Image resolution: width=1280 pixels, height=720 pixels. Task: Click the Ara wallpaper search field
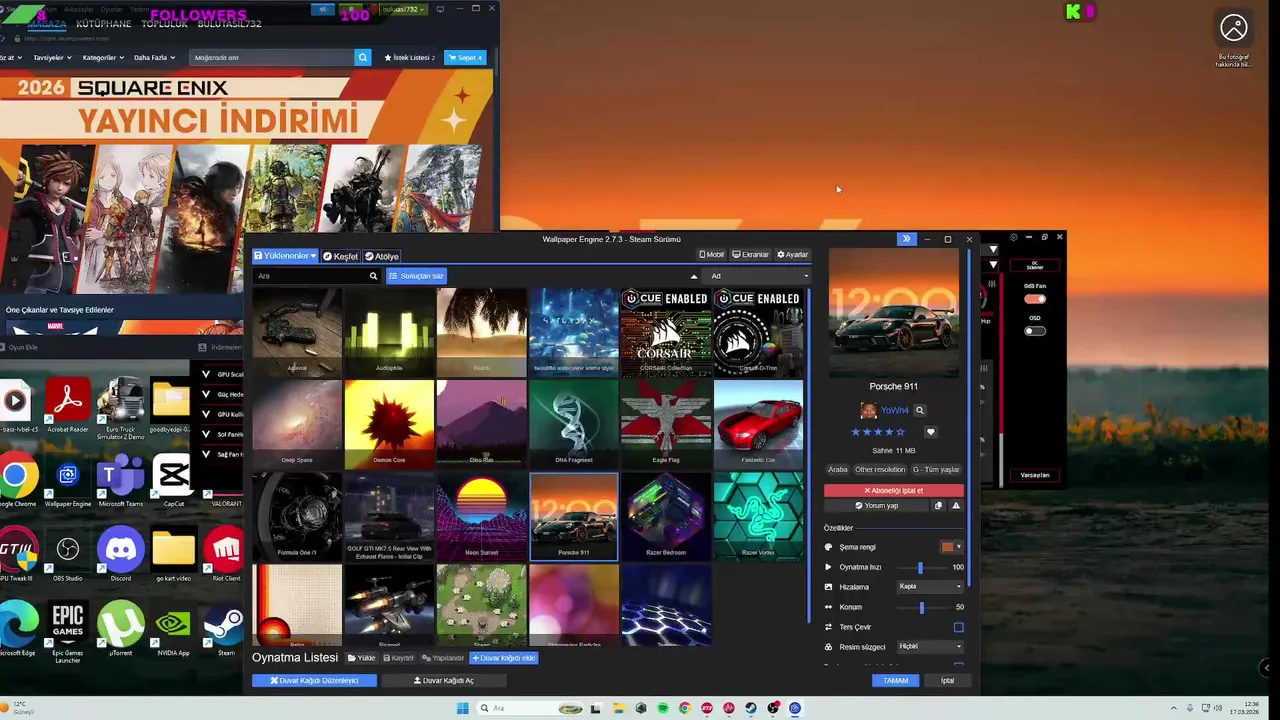310,276
